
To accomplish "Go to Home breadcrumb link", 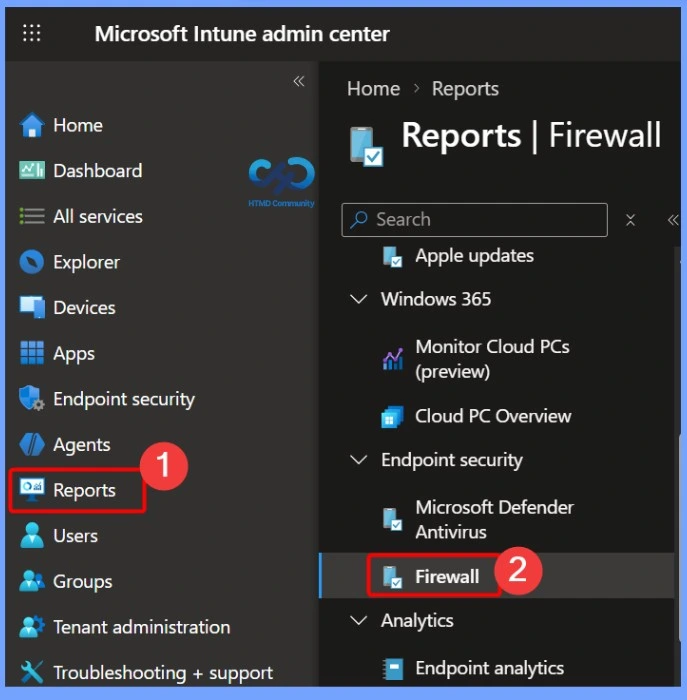I will click(x=373, y=89).
